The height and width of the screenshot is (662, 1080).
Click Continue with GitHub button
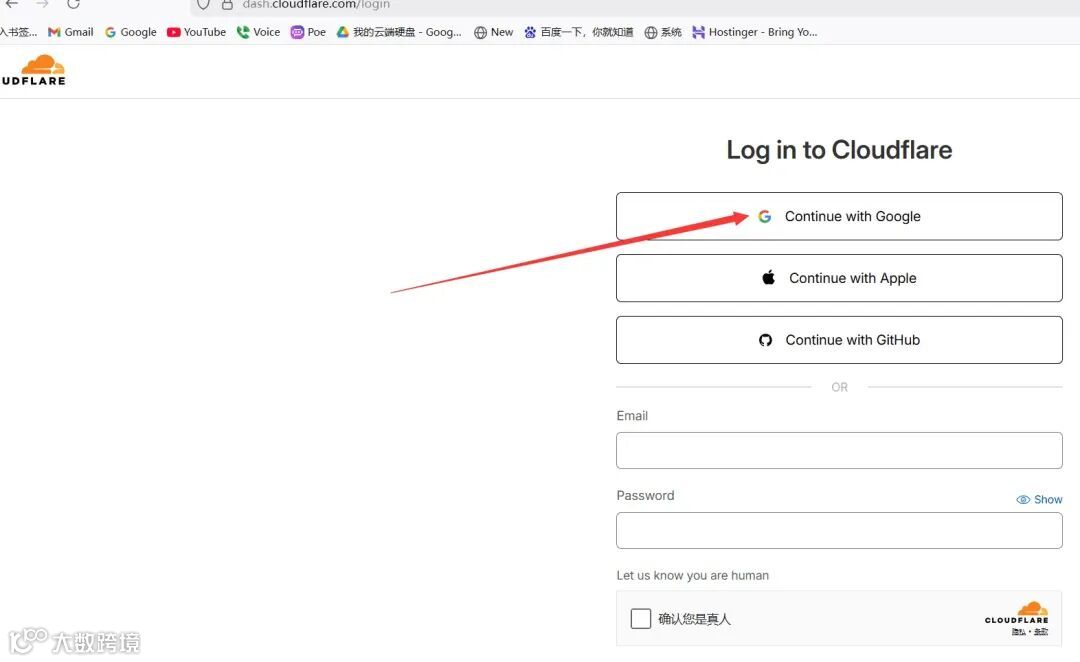(839, 340)
